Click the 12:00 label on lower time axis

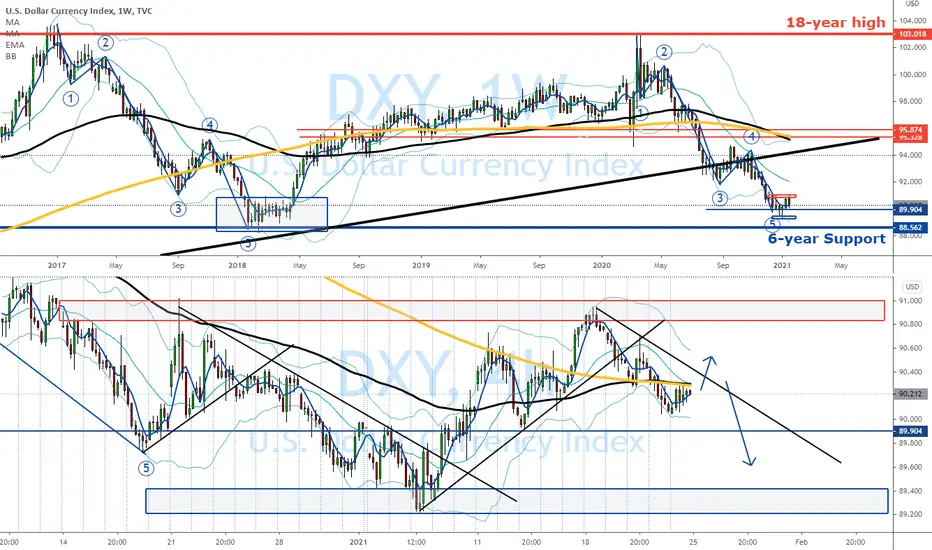tap(416, 542)
